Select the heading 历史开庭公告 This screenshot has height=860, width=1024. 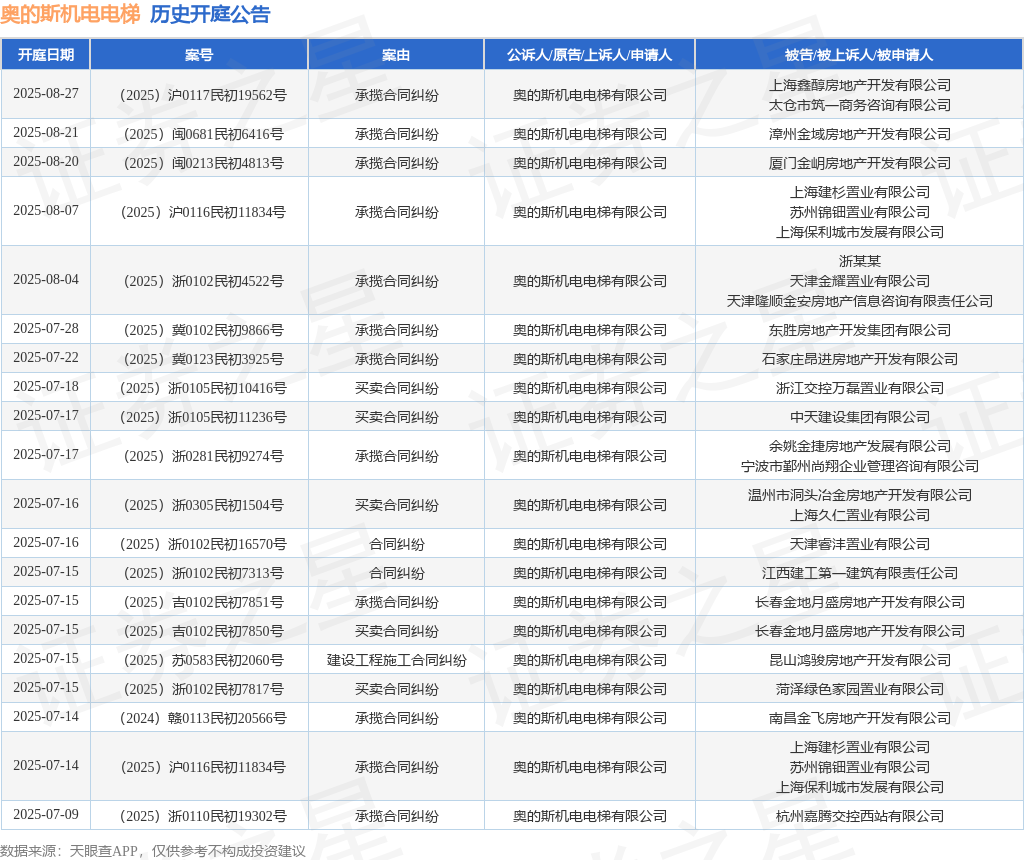[210, 14]
